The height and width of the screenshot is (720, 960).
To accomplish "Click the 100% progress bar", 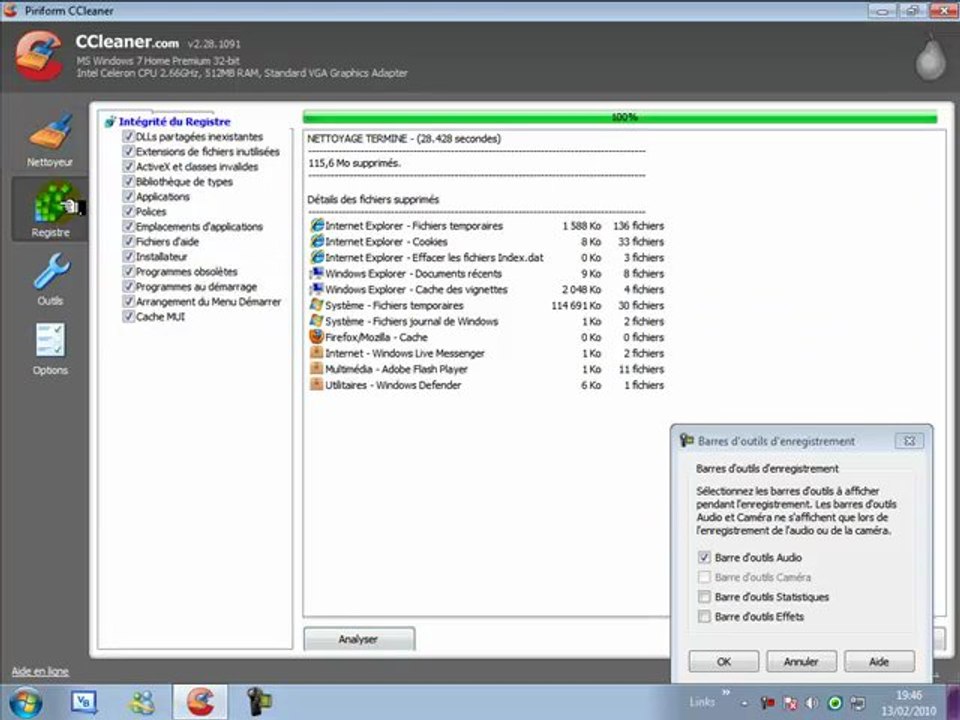I will pyautogui.click(x=620, y=116).
